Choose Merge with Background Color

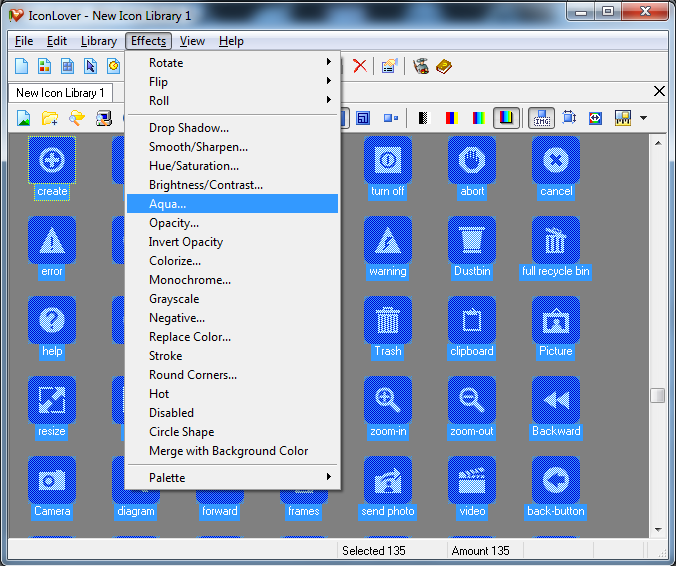[x=232, y=450]
